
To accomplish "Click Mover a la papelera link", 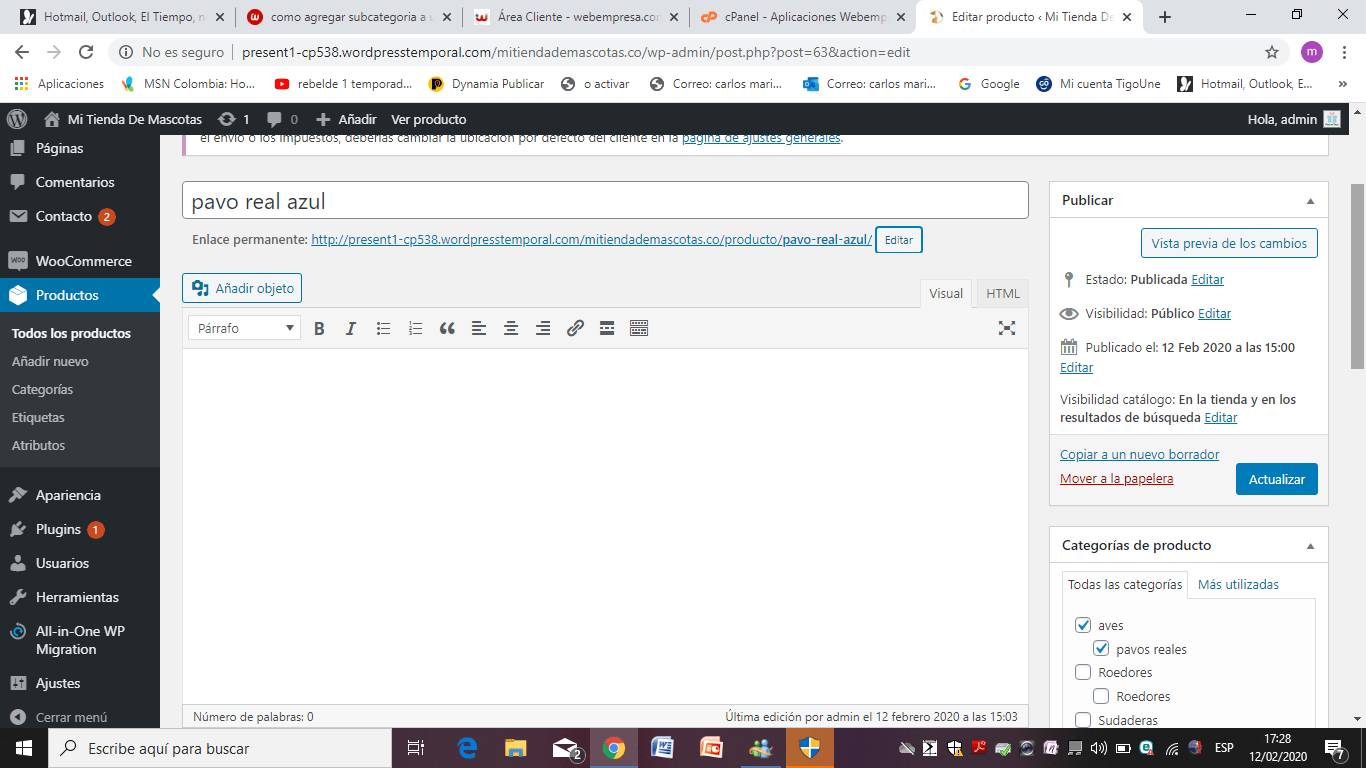I will pyautogui.click(x=1116, y=478).
